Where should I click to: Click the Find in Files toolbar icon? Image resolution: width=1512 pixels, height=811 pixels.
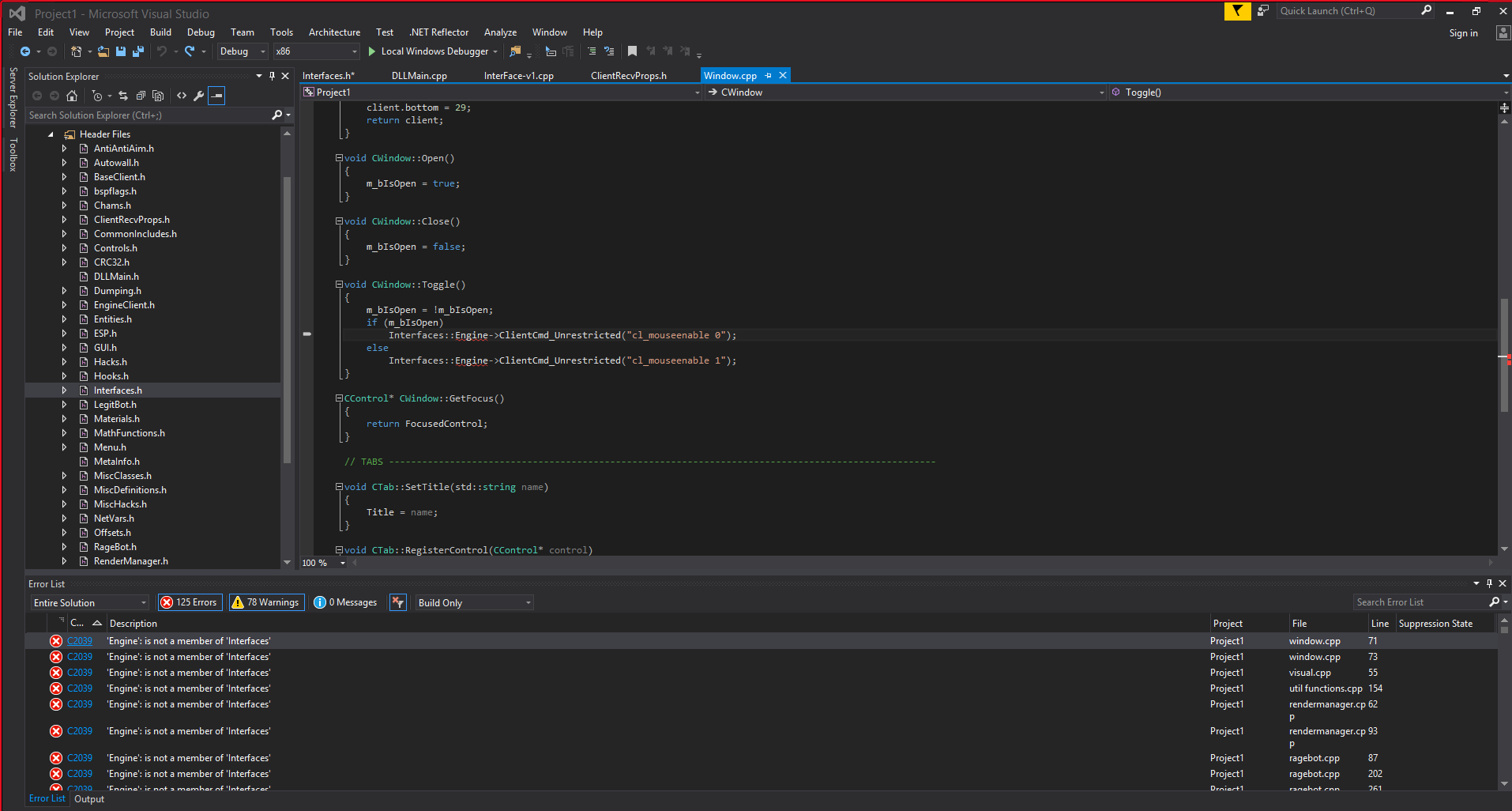click(x=516, y=51)
